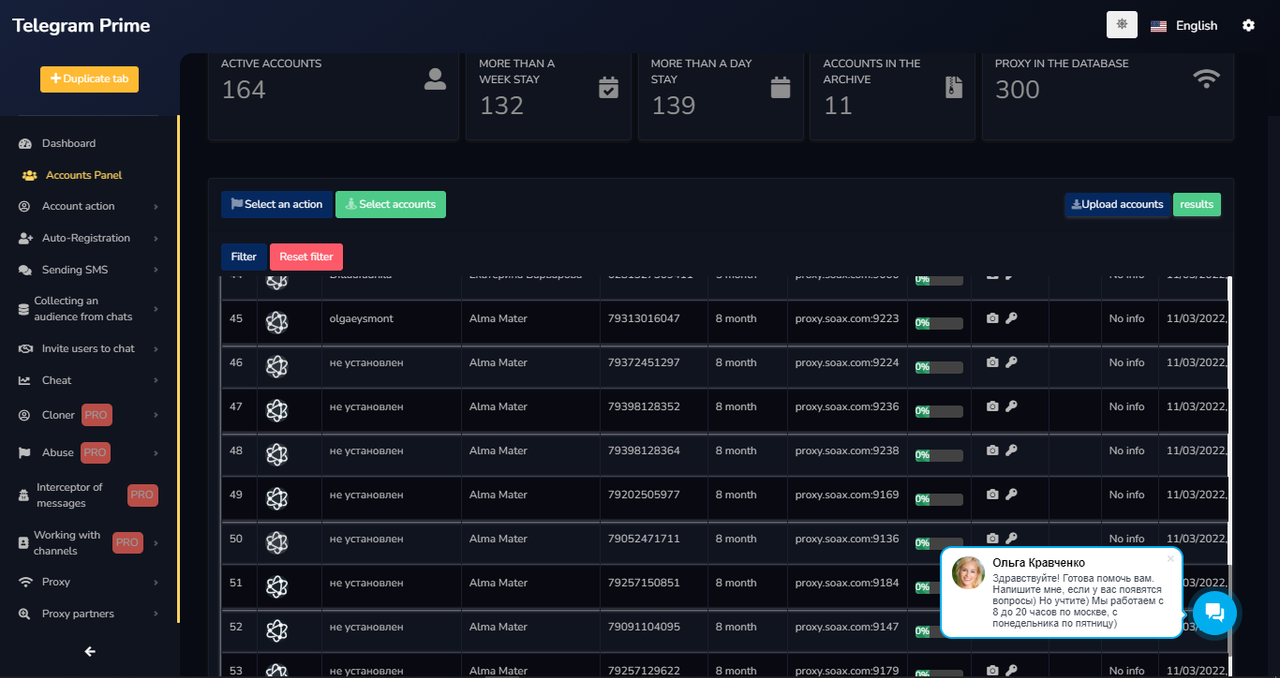Viewport: 1280px width, 678px height.
Task: Click the atom avatar for row 48
Action: (277, 454)
